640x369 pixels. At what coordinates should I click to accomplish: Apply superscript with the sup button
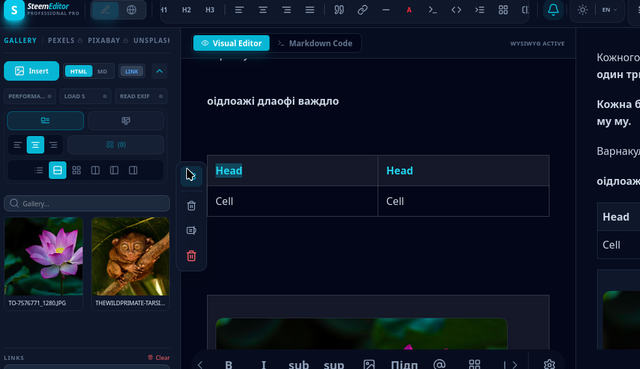click(x=334, y=364)
